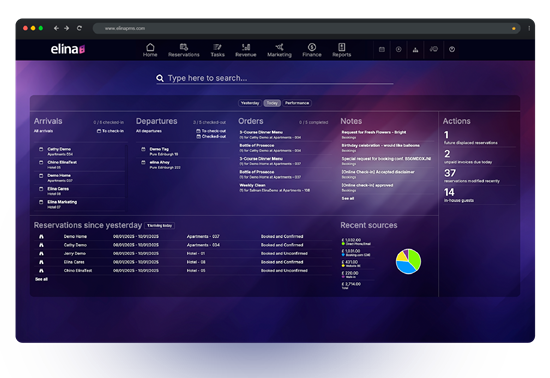Open the Weekly Clean order
This screenshot has width=550, height=378.
coord(275,188)
